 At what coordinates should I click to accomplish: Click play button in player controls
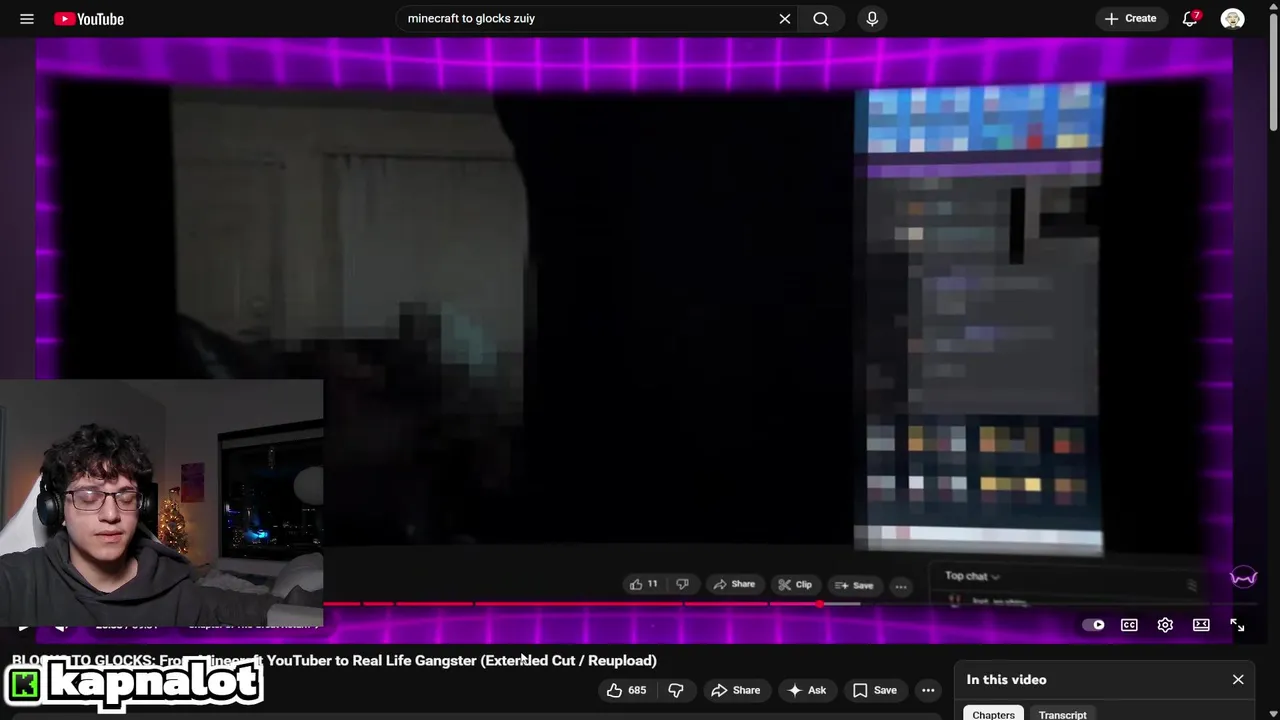(23, 626)
